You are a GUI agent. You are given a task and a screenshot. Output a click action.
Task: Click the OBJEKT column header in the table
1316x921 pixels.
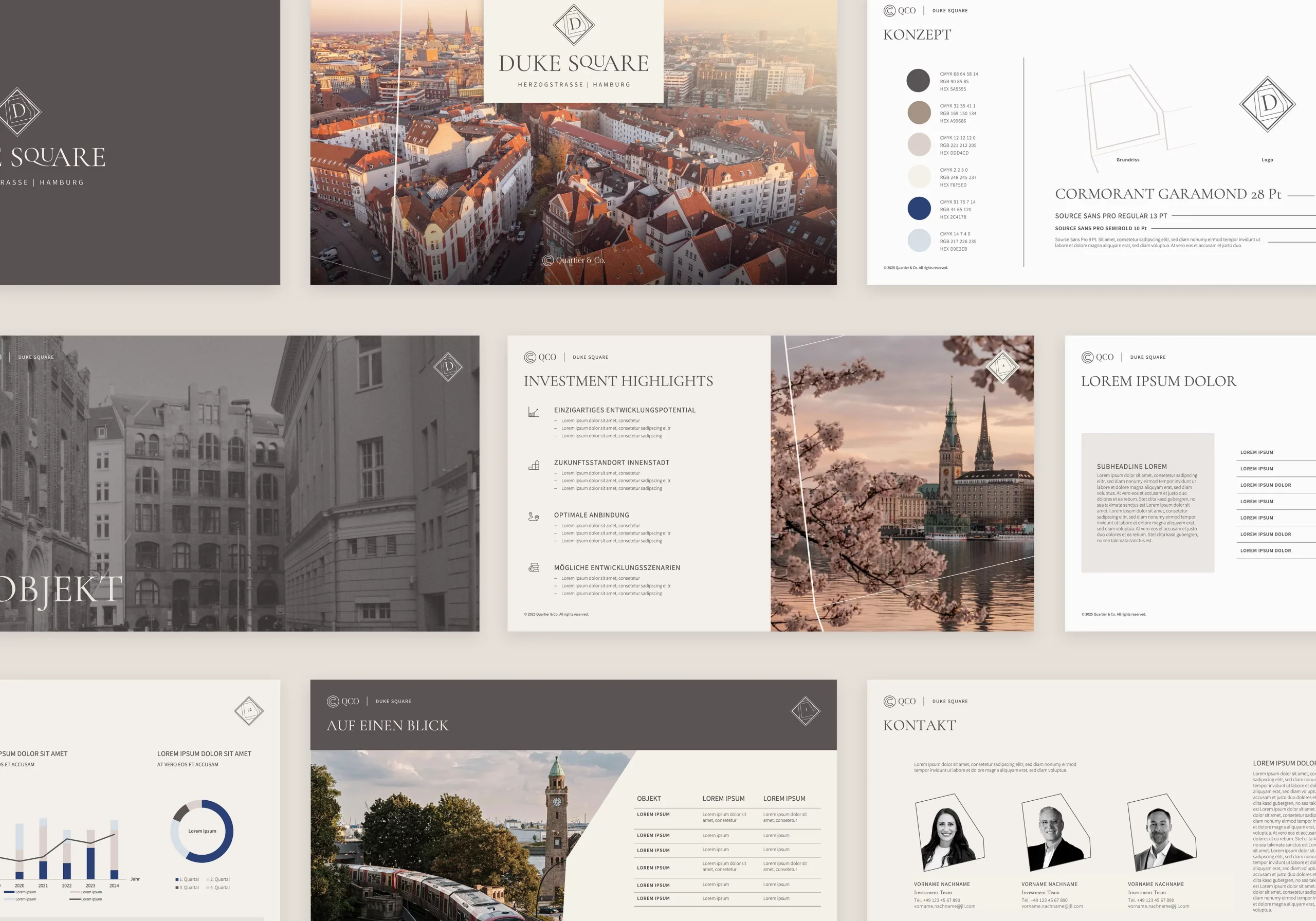(649, 798)
